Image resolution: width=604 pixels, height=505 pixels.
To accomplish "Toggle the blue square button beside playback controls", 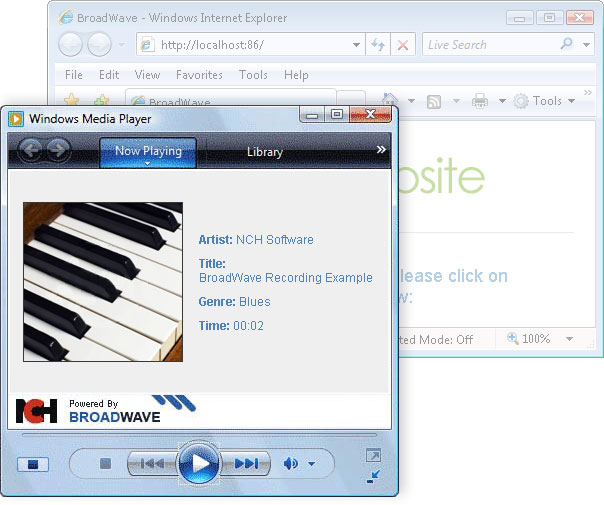I will point(33,464).
